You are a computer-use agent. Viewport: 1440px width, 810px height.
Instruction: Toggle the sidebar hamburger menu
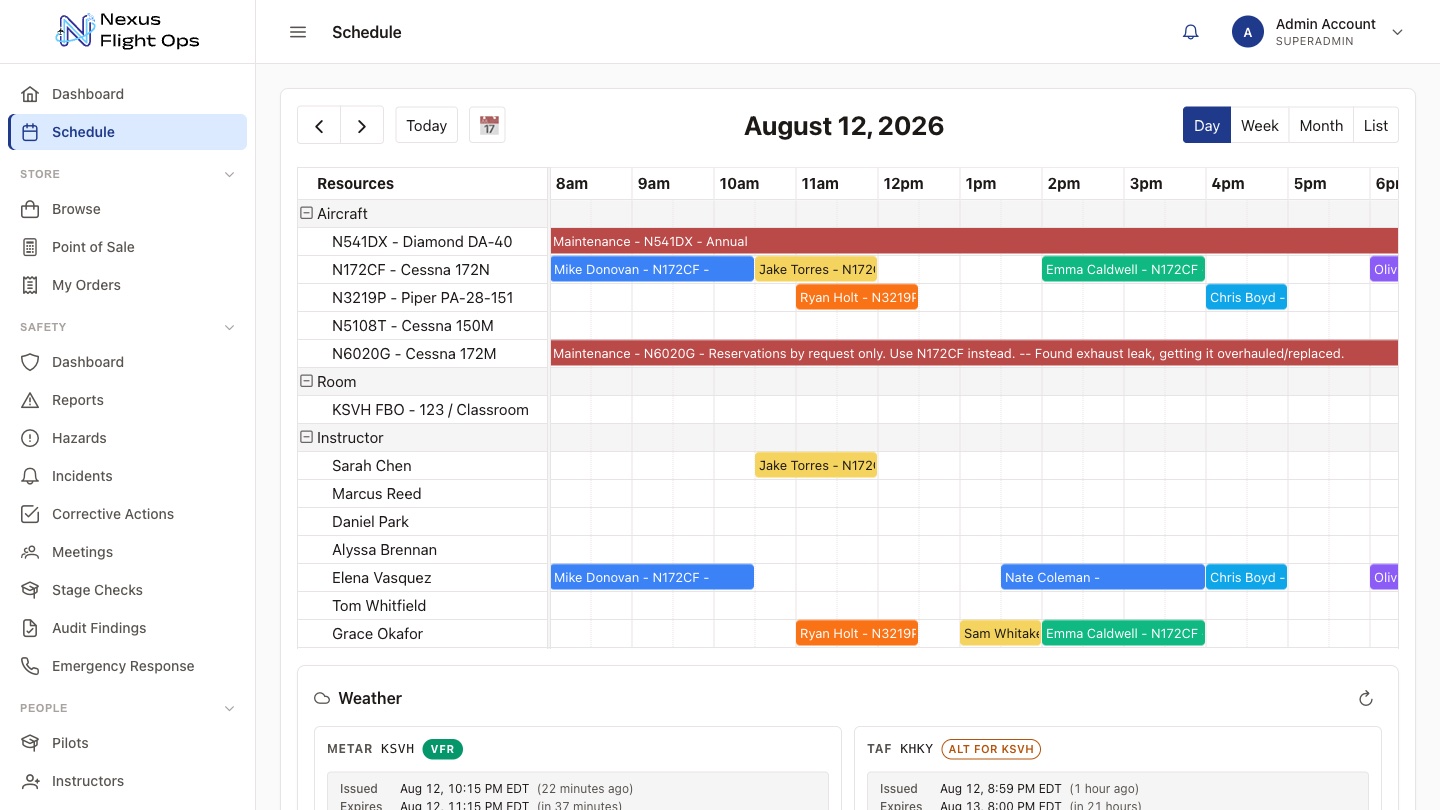[x=298, y=32]
